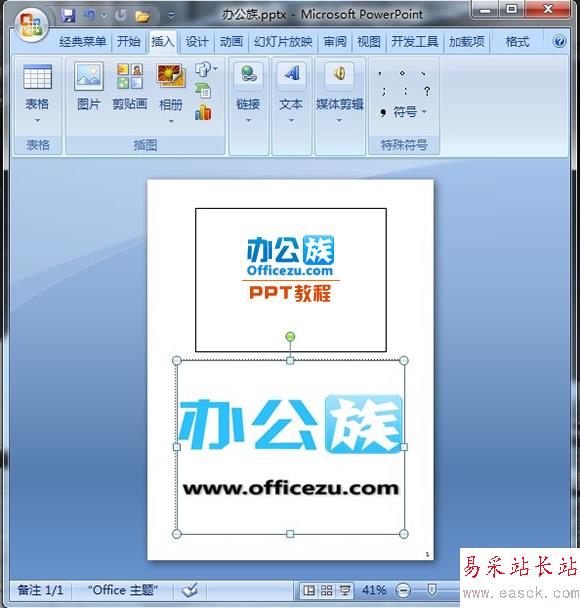Viewport: 580px width, 608px height.
Task: Select the 插入 ribbon tab
Action: [162, 41]
